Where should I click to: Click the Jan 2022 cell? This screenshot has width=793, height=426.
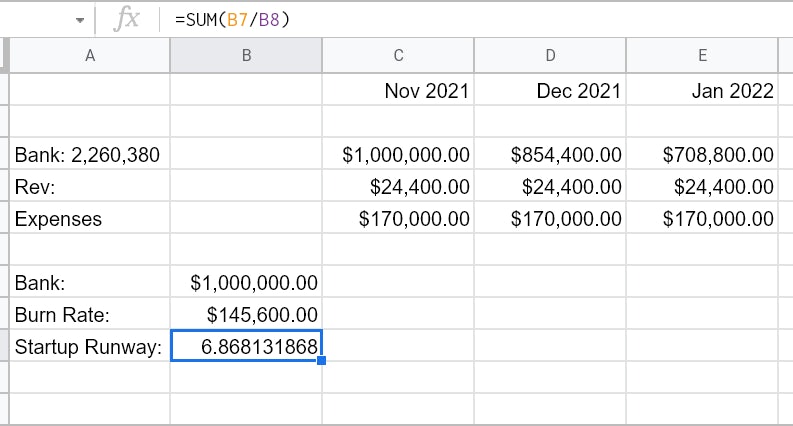click(x=704, y=91)
